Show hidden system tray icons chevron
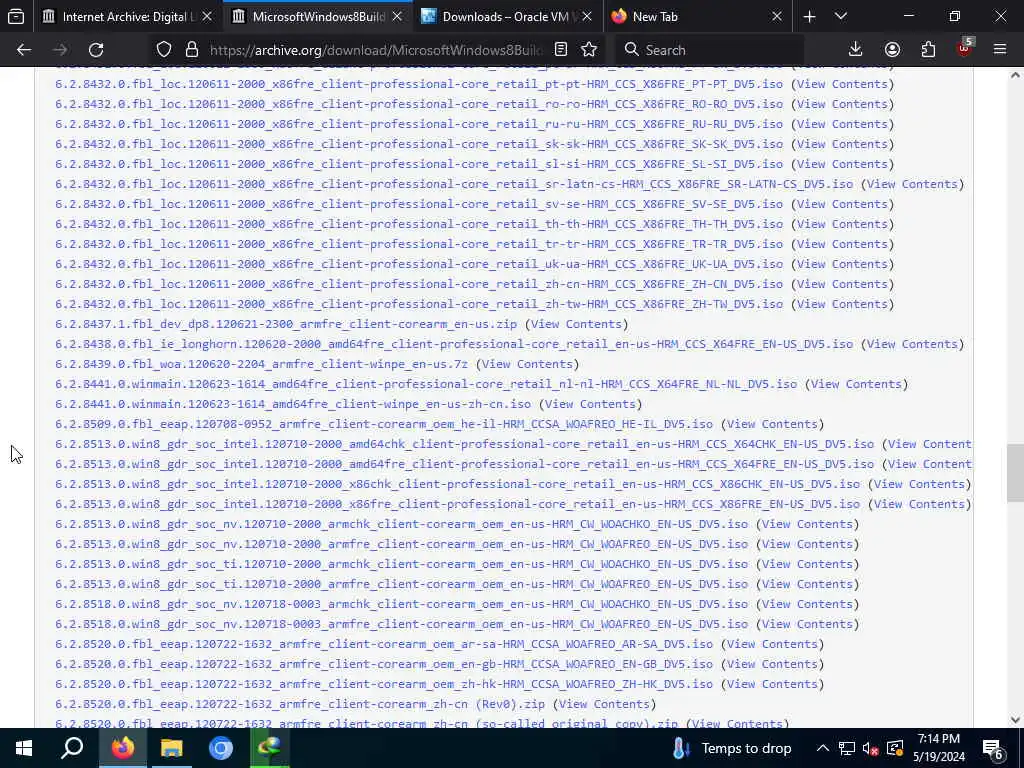Viewport: 1024px width, 768px height. (823, 748)
